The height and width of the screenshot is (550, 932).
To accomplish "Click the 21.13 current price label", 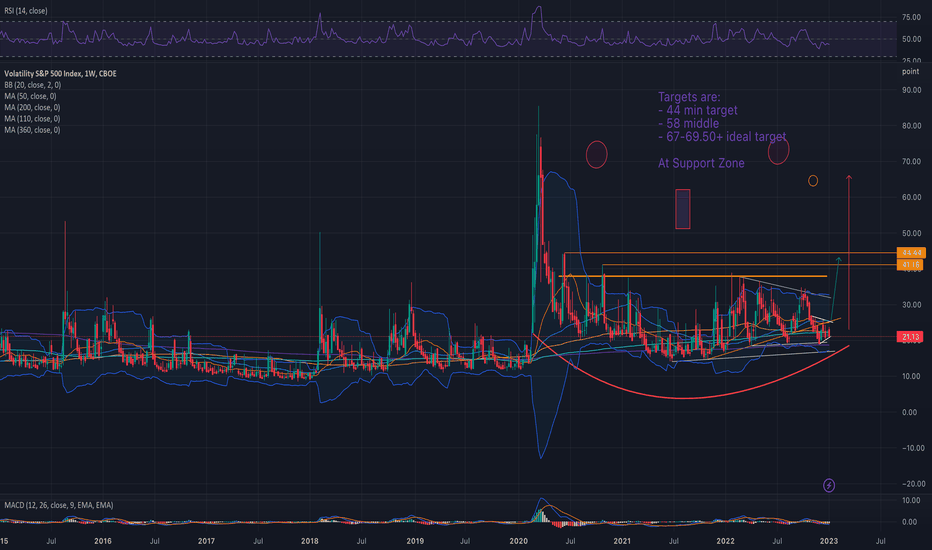I will pyautogui.click(x=911, y=337).
